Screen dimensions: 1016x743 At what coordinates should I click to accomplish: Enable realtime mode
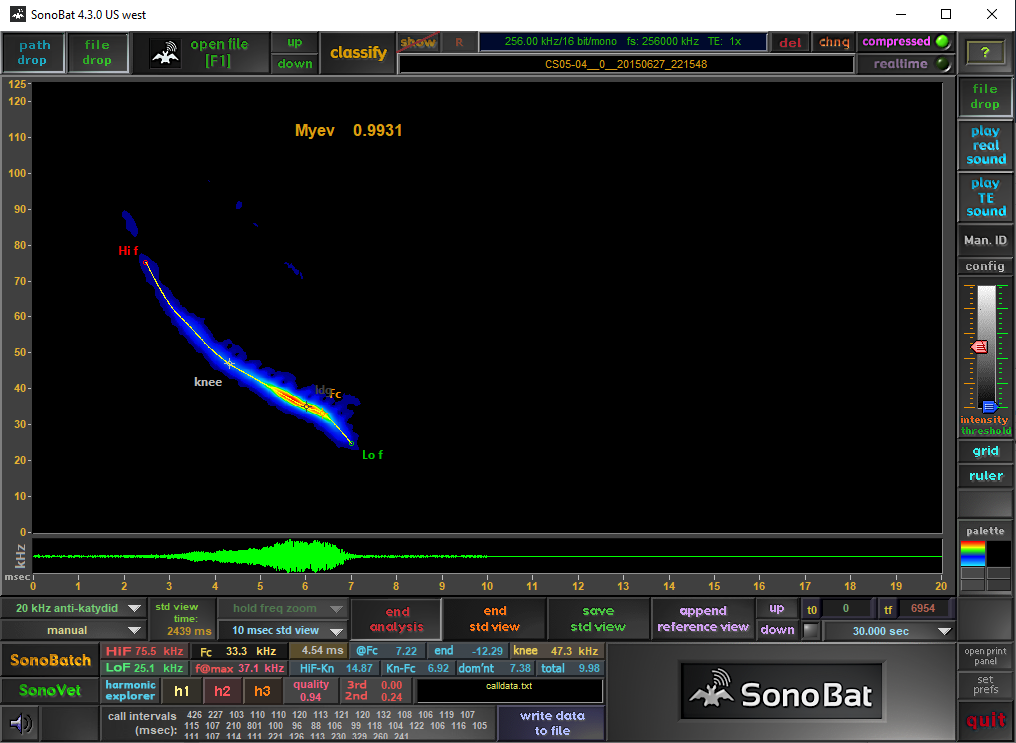(901, 63)
